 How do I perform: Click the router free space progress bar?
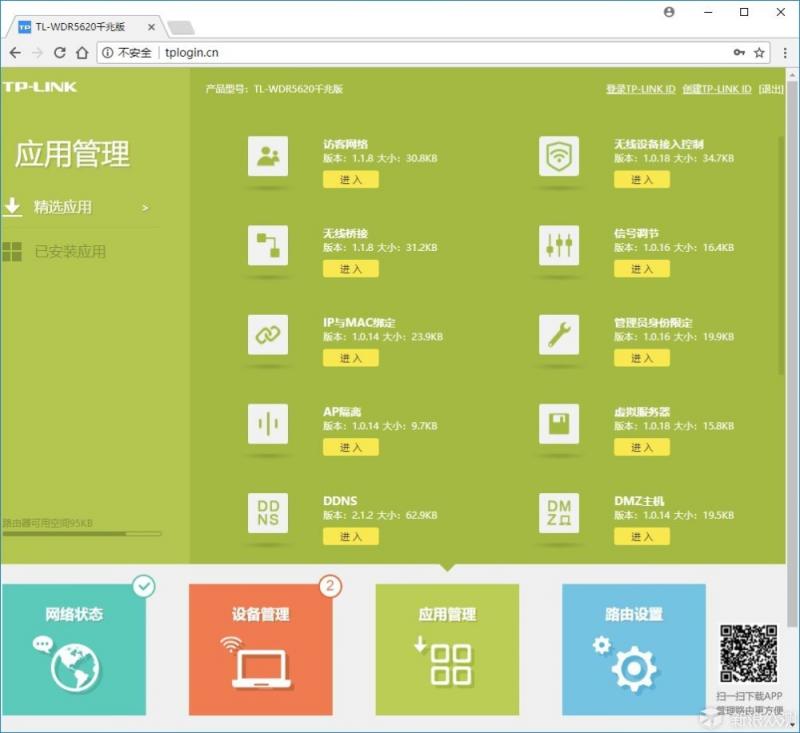82,534
